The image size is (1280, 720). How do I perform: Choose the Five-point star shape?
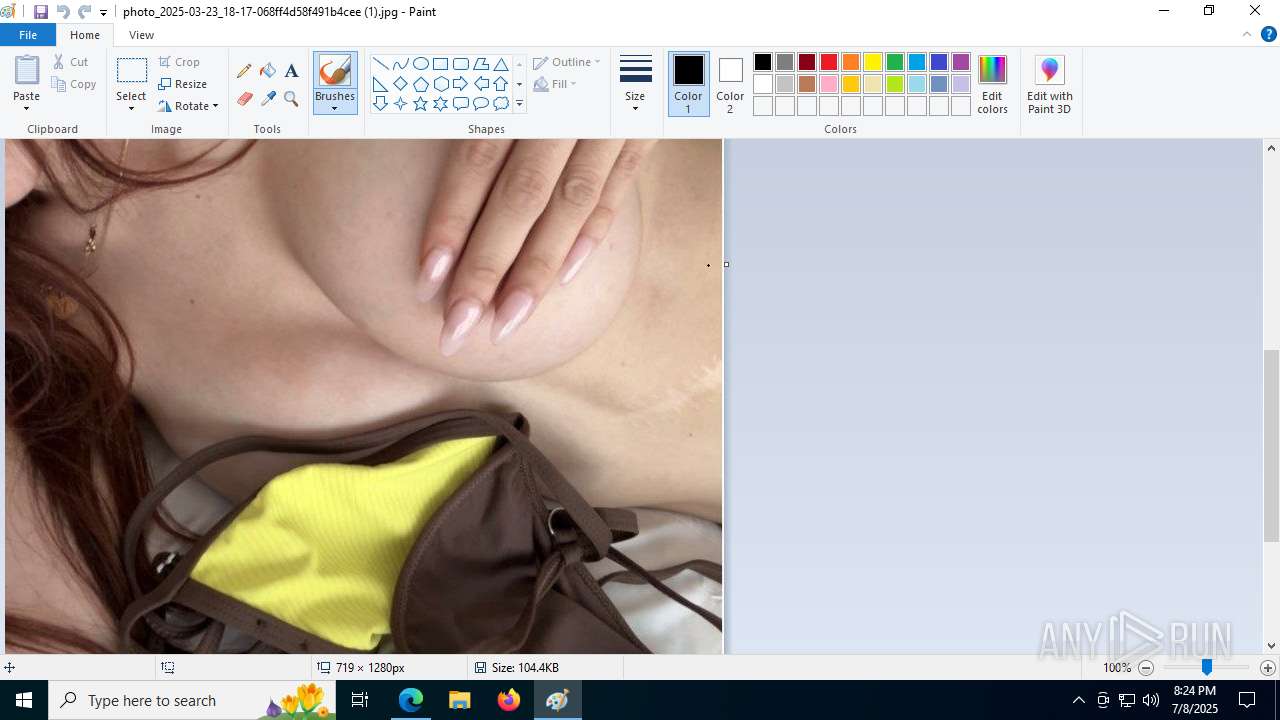(x=421, y=103)
